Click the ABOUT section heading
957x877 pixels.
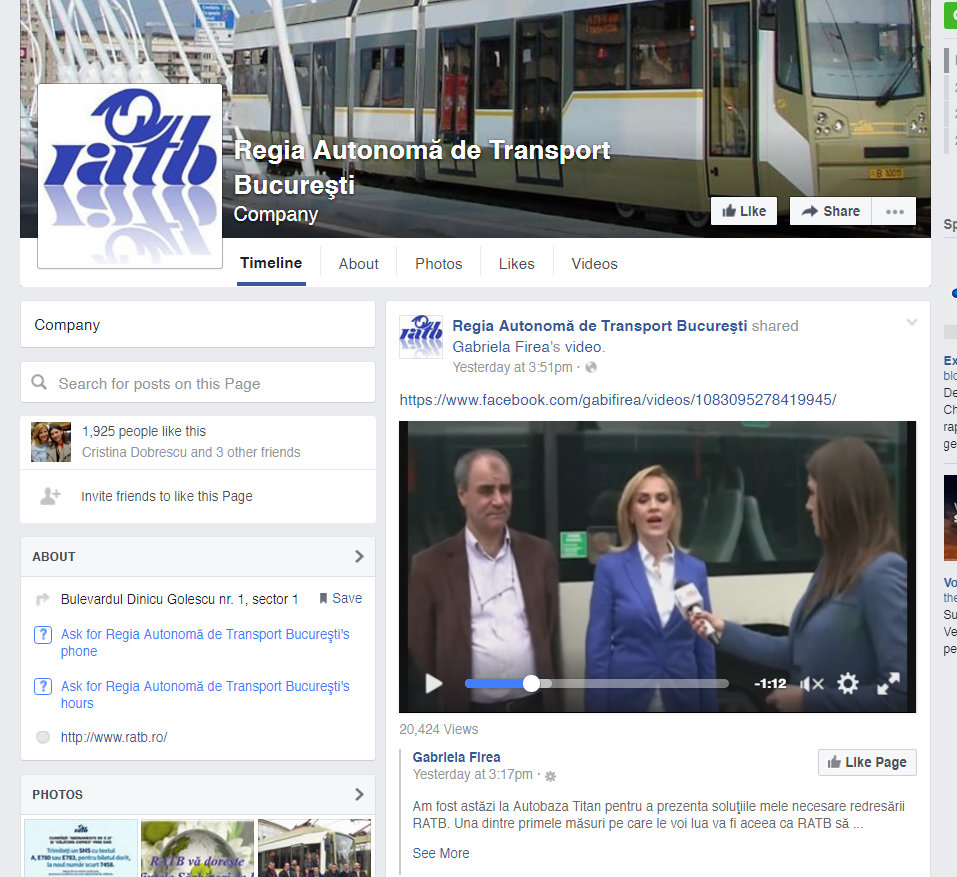54,557
